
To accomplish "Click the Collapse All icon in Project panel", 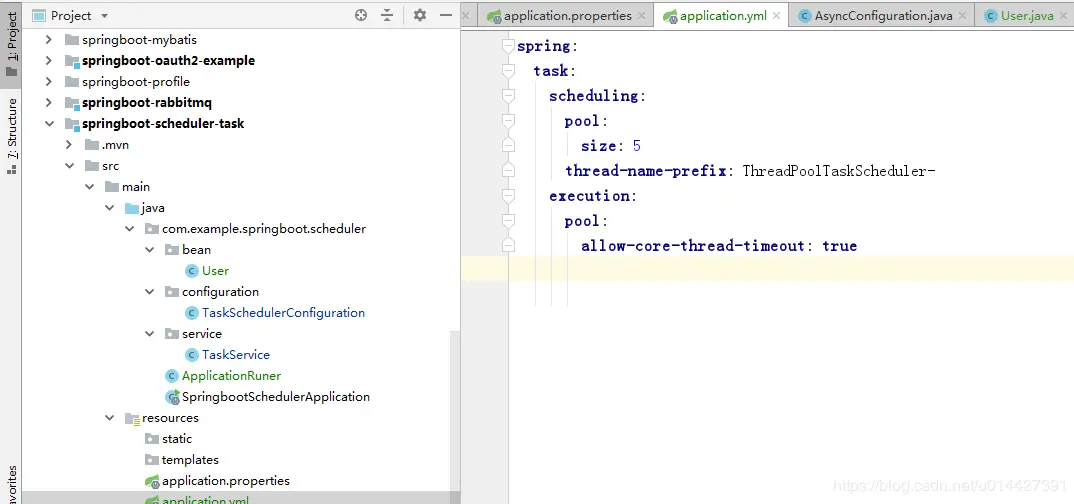I will [388, 15].
